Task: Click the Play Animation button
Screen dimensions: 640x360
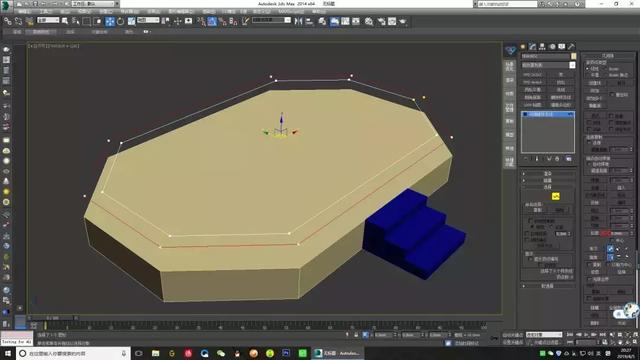Action: [586, 335]
